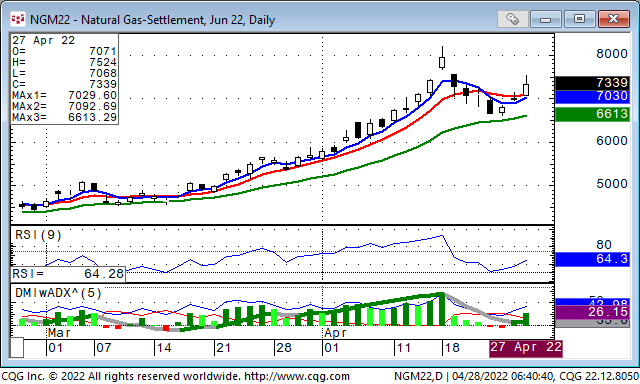Screen dimensions: 640x384
Task: Select the RSI(9) study label
Action: (x=38, y=235)
